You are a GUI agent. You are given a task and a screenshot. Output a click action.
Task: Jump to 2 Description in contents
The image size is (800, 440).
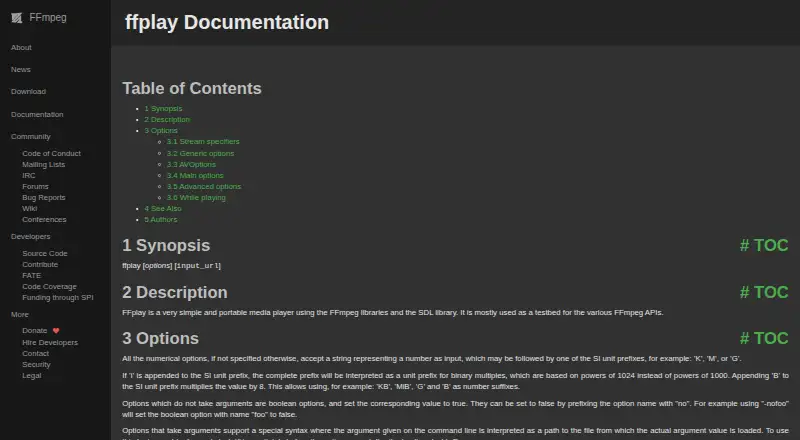[x=167, y=119]
